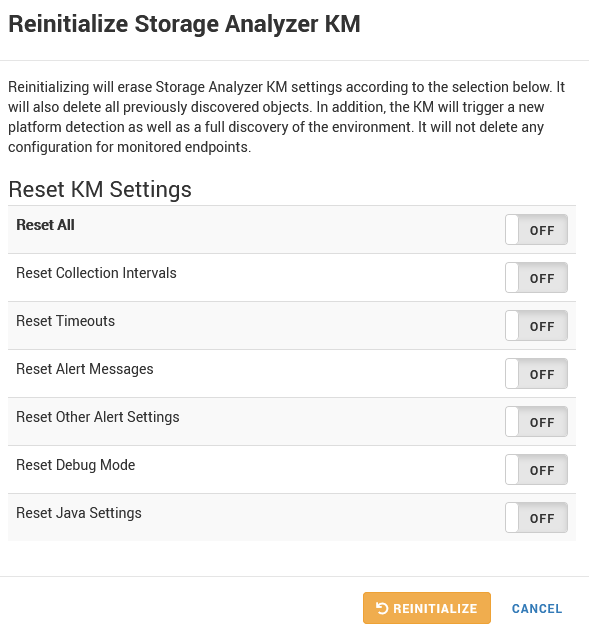Click the REINITIALIZE button text
Screen dimensions: 589x632
435,608
